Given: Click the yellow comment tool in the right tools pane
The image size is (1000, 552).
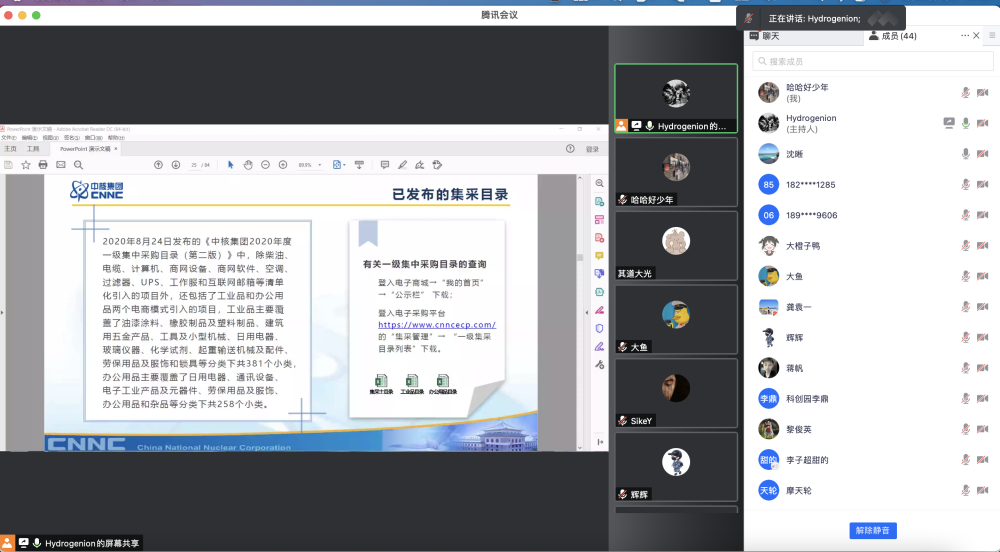Looking at the screenshot, I should point(599,256).
